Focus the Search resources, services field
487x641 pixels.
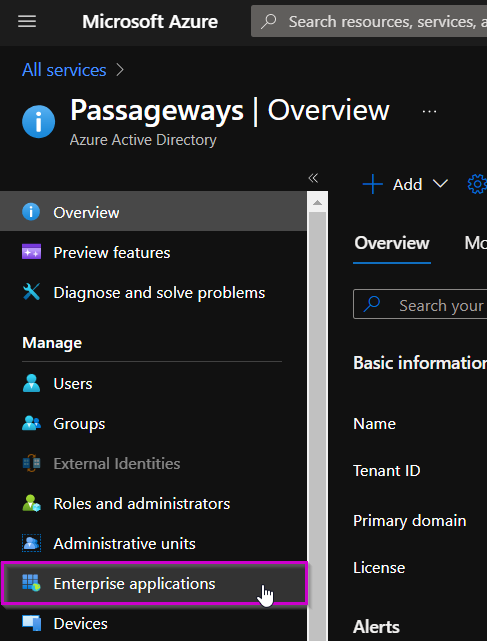click(x=369, y=21)
